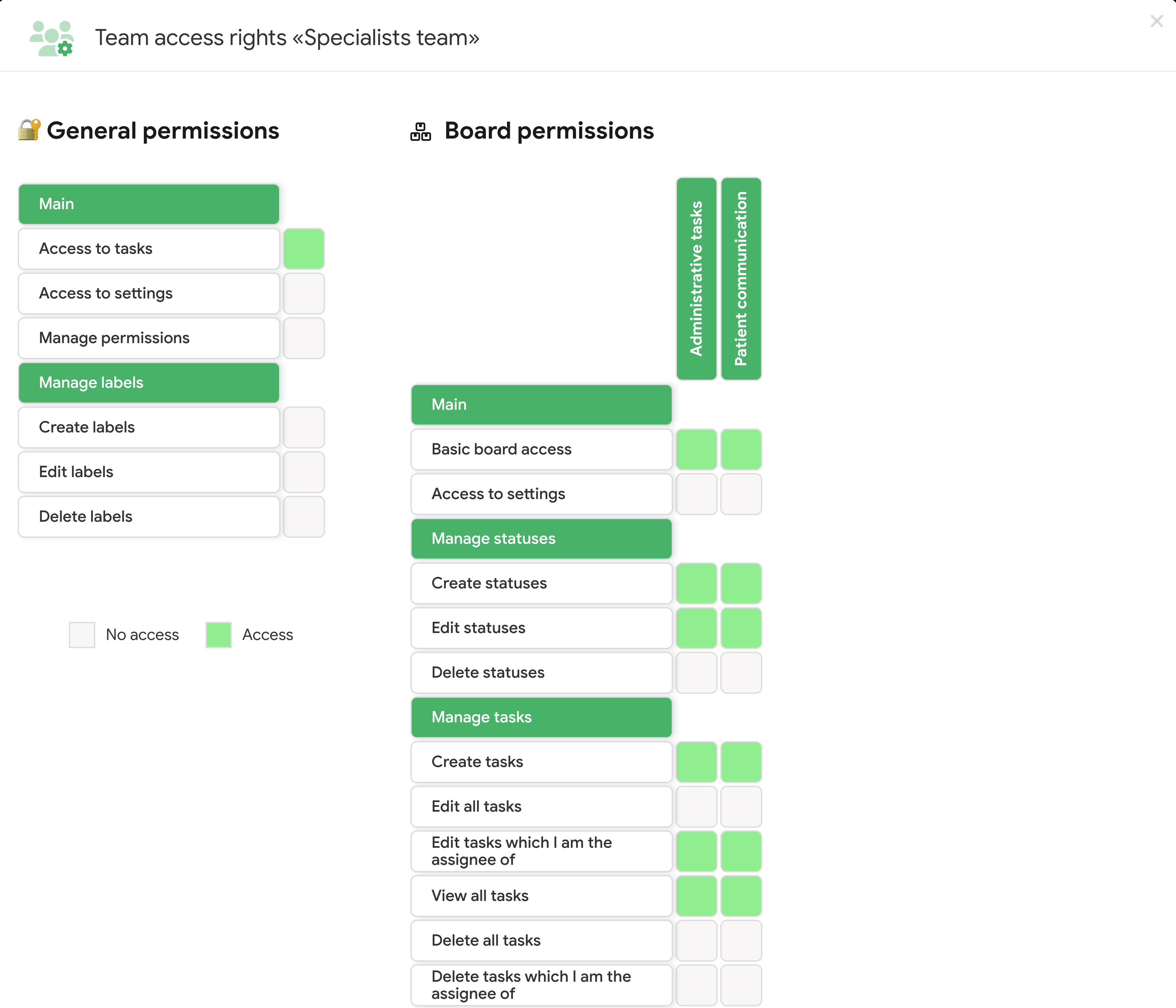Toggle general Access to tasks permission
This screenshot has width=1176, height=1008.
point(304,249)
